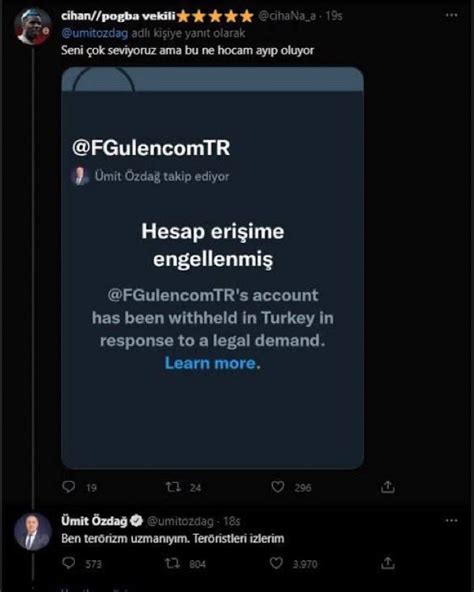The image size is (474, 592).
Task: Open more options on Ümit Özdağ's tweet
Action: [451, 520]
